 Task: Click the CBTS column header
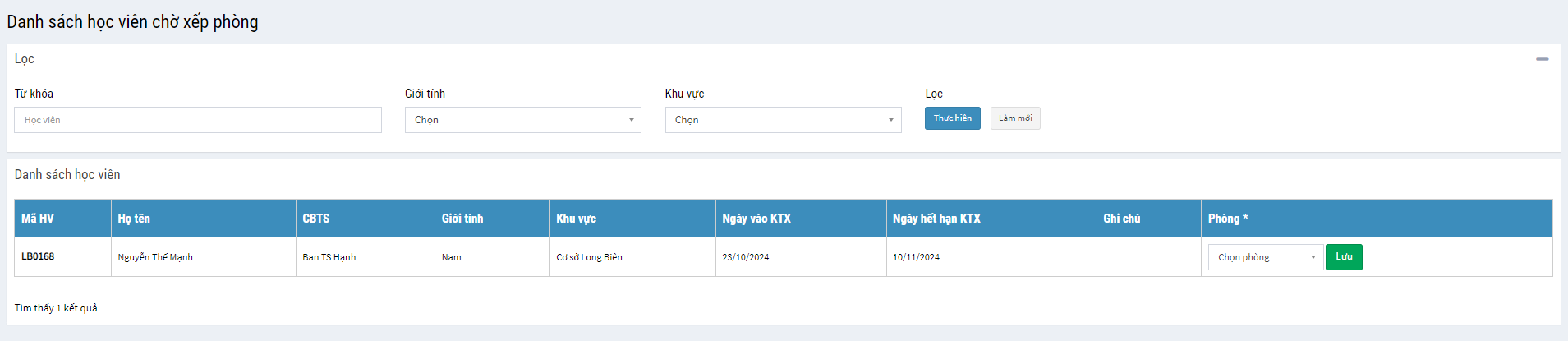[316, 219]
